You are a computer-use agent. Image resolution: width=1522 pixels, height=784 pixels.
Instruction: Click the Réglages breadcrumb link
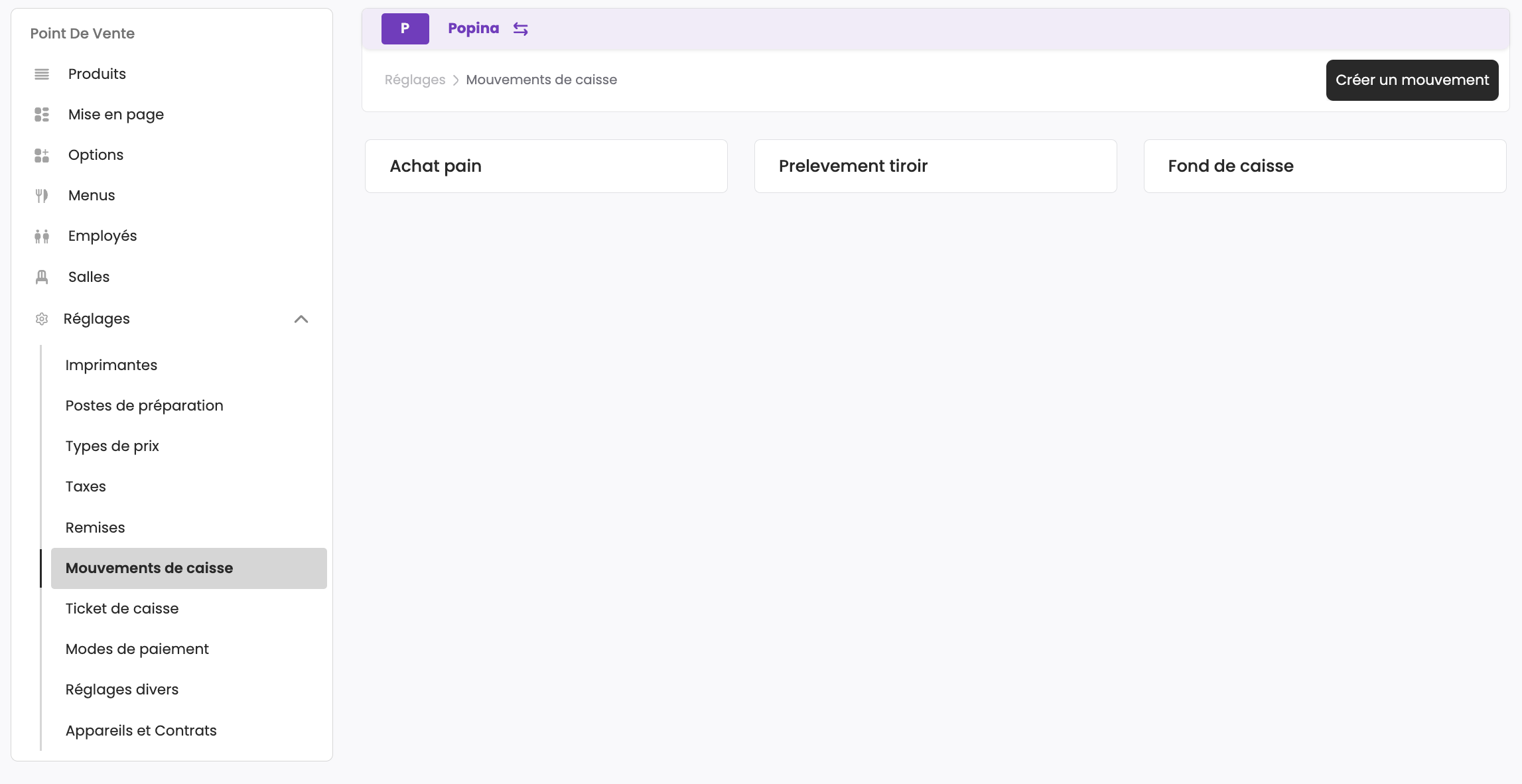415,80
